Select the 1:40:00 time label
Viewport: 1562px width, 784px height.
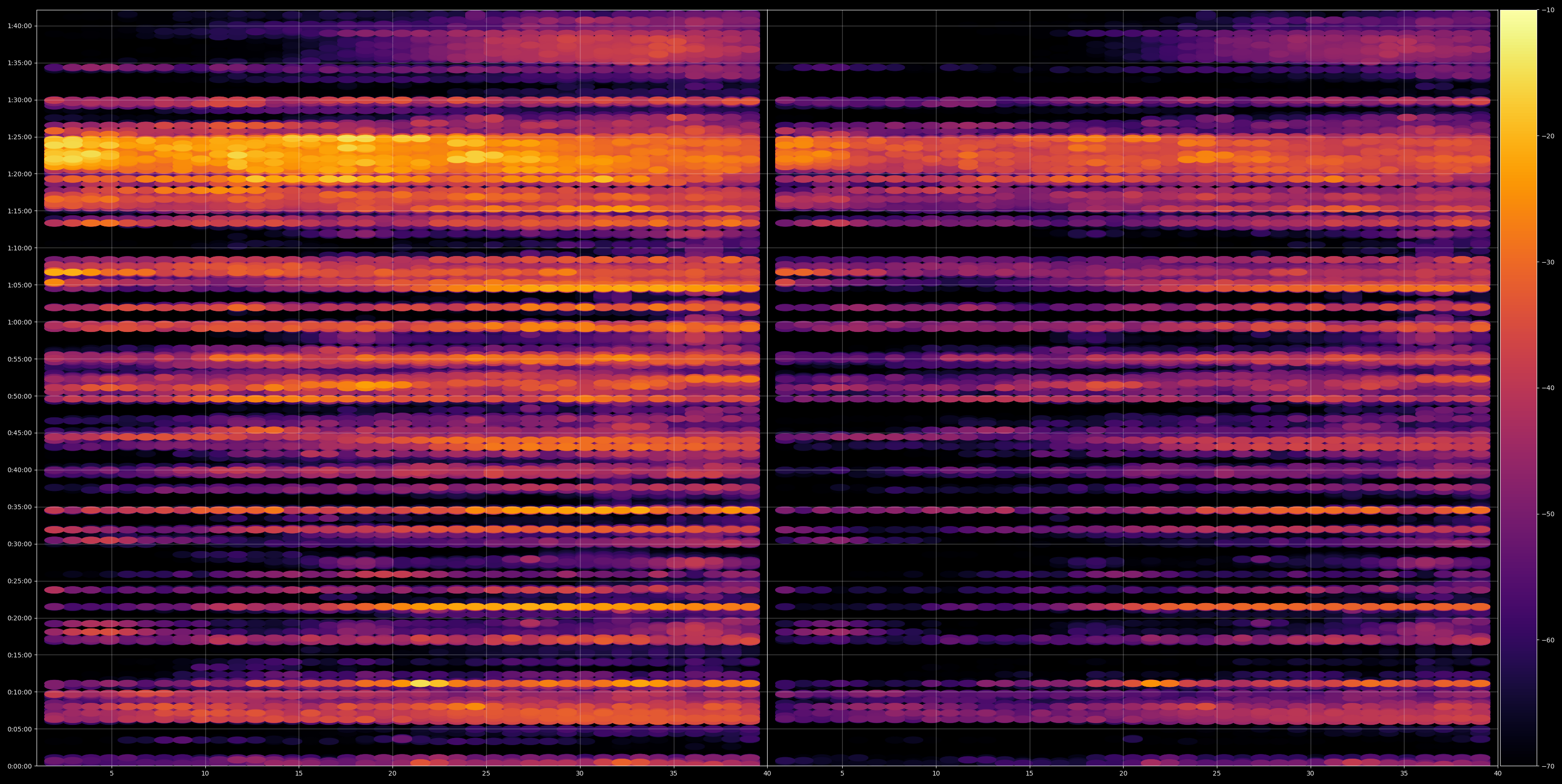pyautogui.click(x=19, y=26)
